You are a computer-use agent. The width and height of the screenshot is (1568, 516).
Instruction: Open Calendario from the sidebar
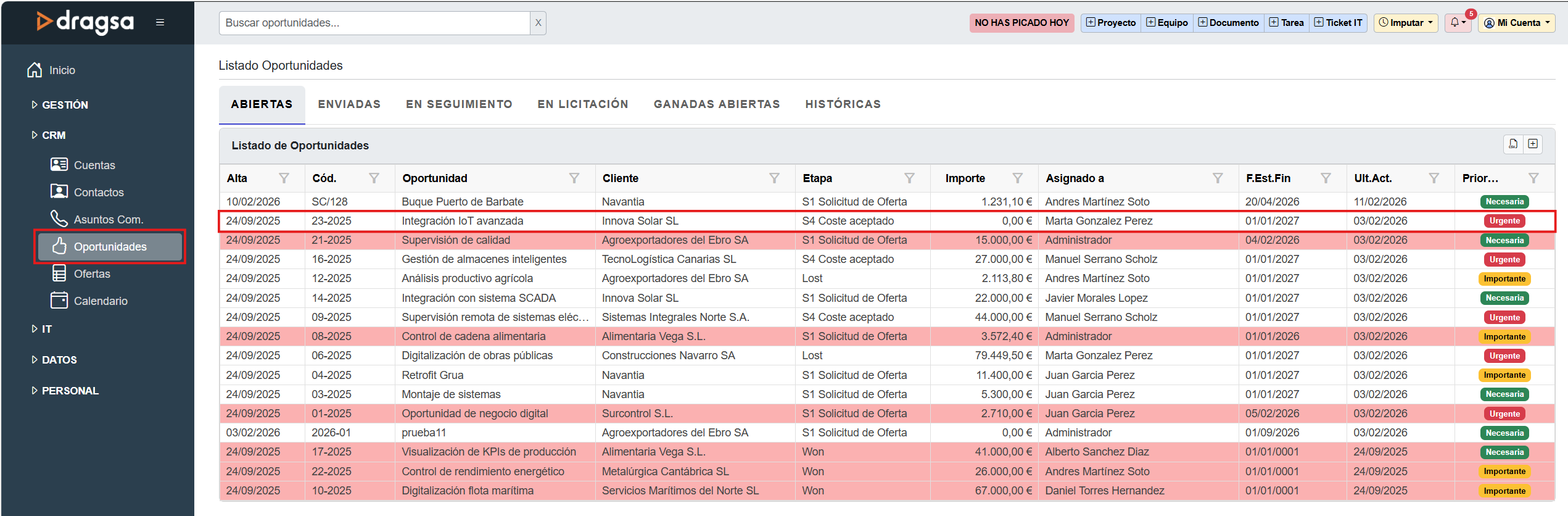(100, 301)
